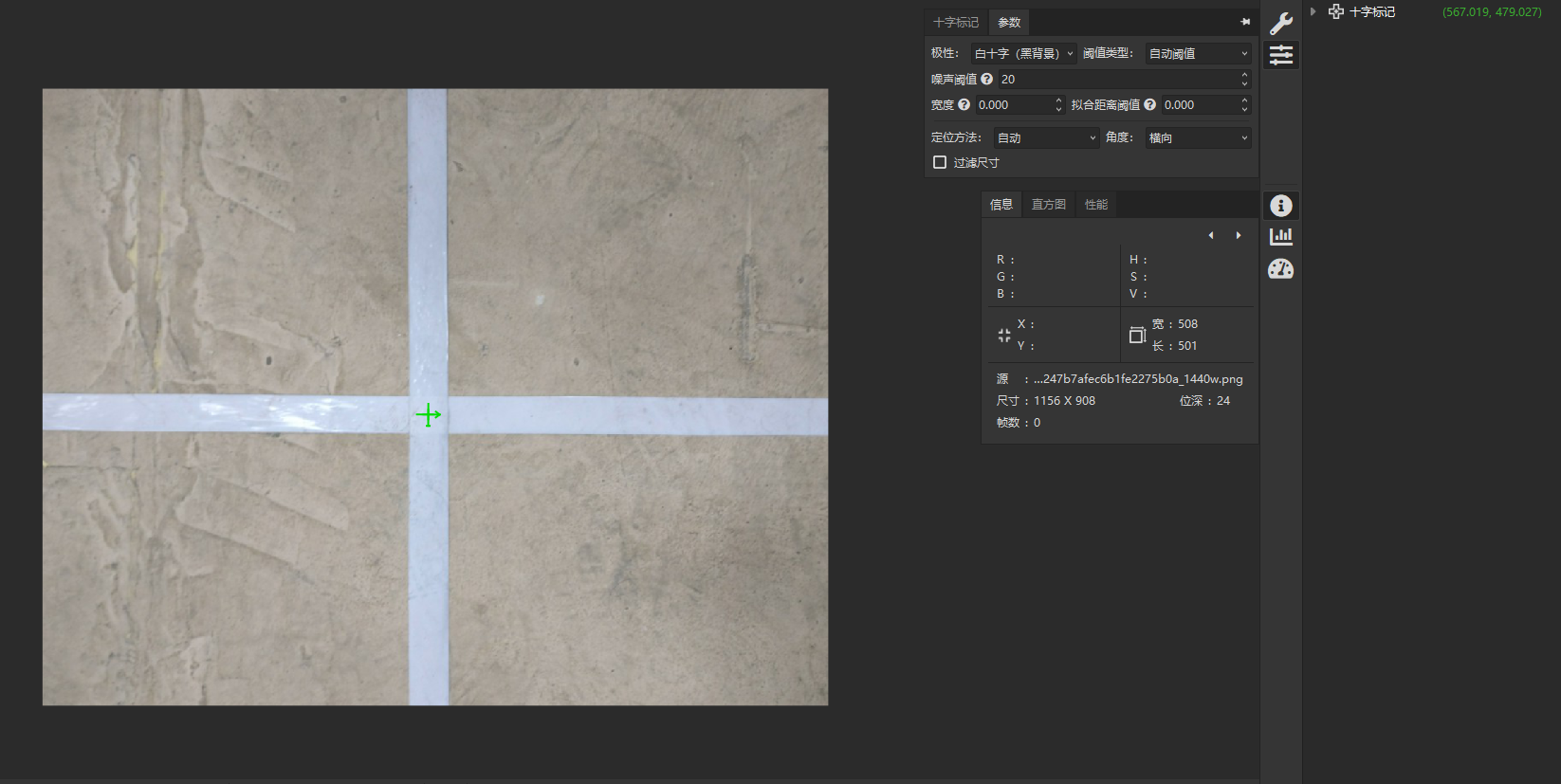Open the 极性 polarity dropdown
Viewport: 1561px width, 784px height.
point(1023,54)
